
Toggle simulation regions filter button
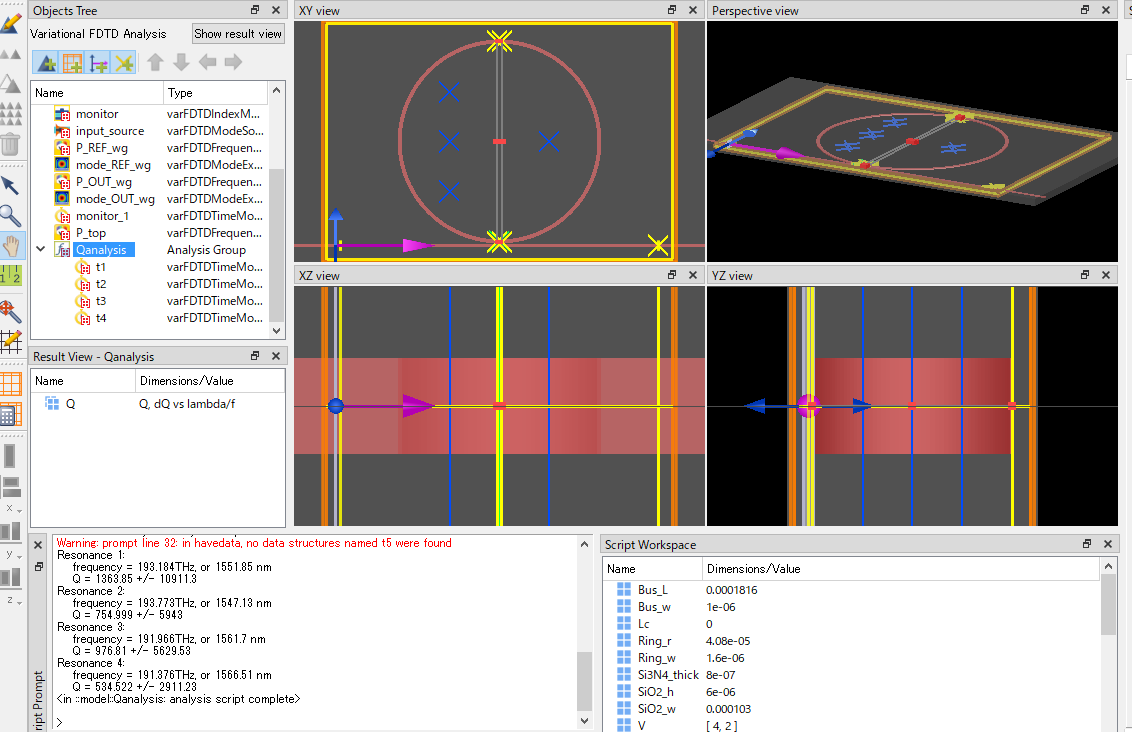pyautogui.click(x=72, y=63)
